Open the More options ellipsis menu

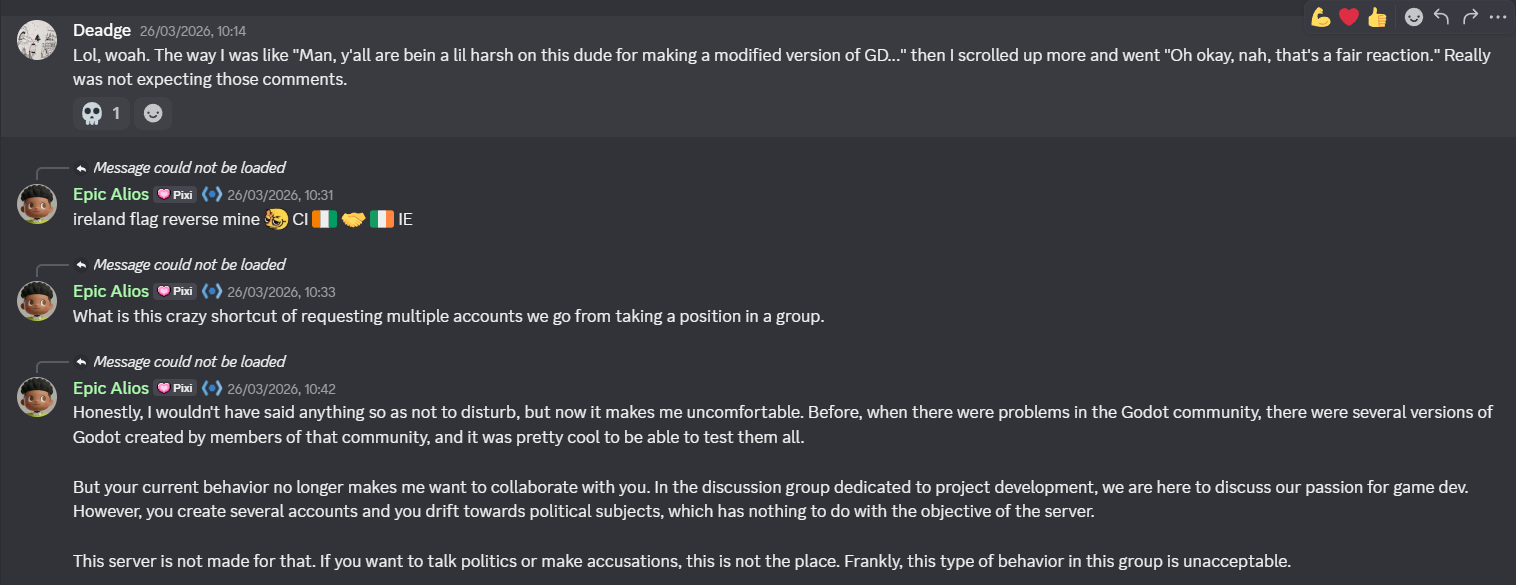(x=1497, y=17)
